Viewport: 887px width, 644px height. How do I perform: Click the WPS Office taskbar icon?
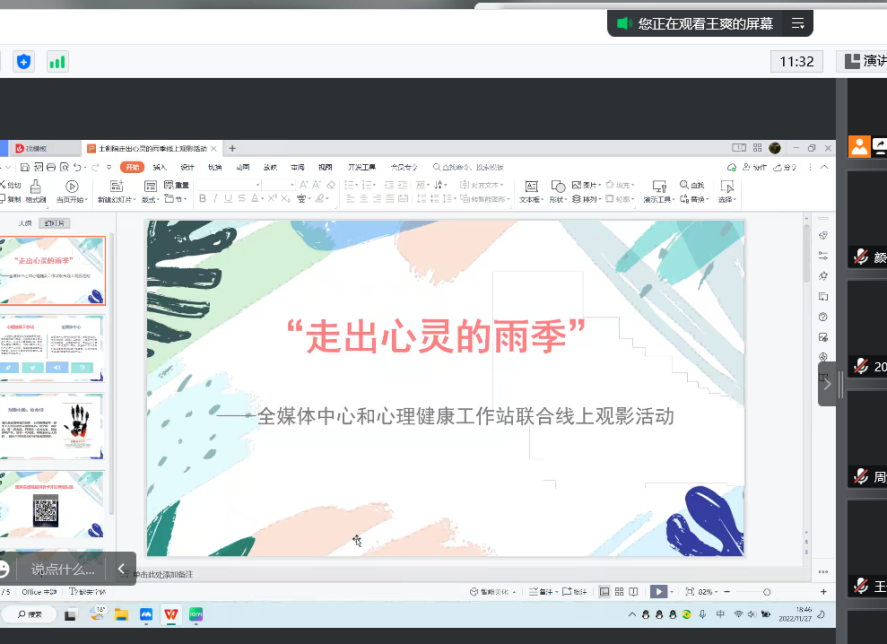click(x=171, y=613)
